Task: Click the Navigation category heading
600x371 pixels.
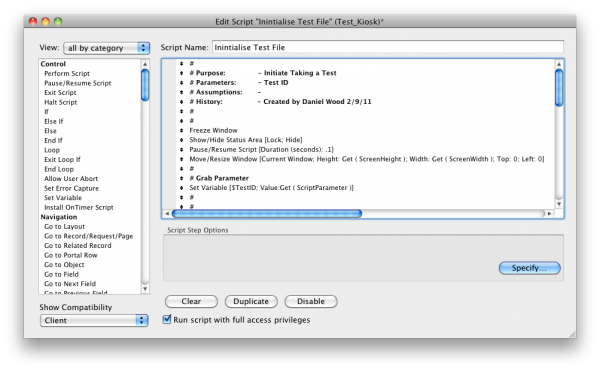Action: point(59,217)
